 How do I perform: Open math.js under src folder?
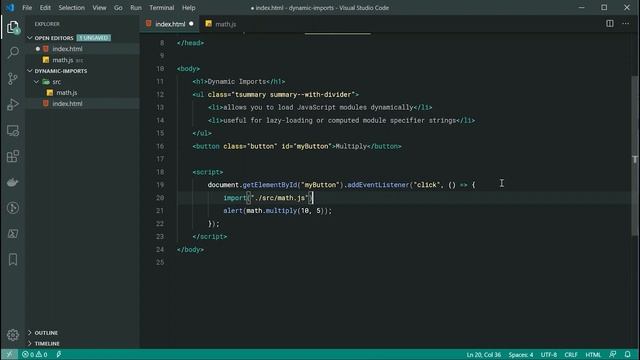[x=83, y=93]
